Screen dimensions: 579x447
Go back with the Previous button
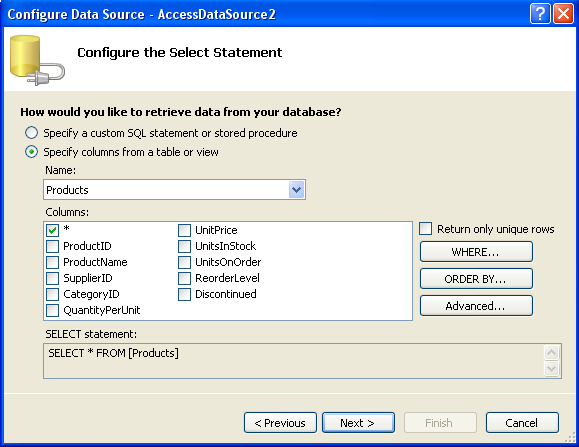280,423
